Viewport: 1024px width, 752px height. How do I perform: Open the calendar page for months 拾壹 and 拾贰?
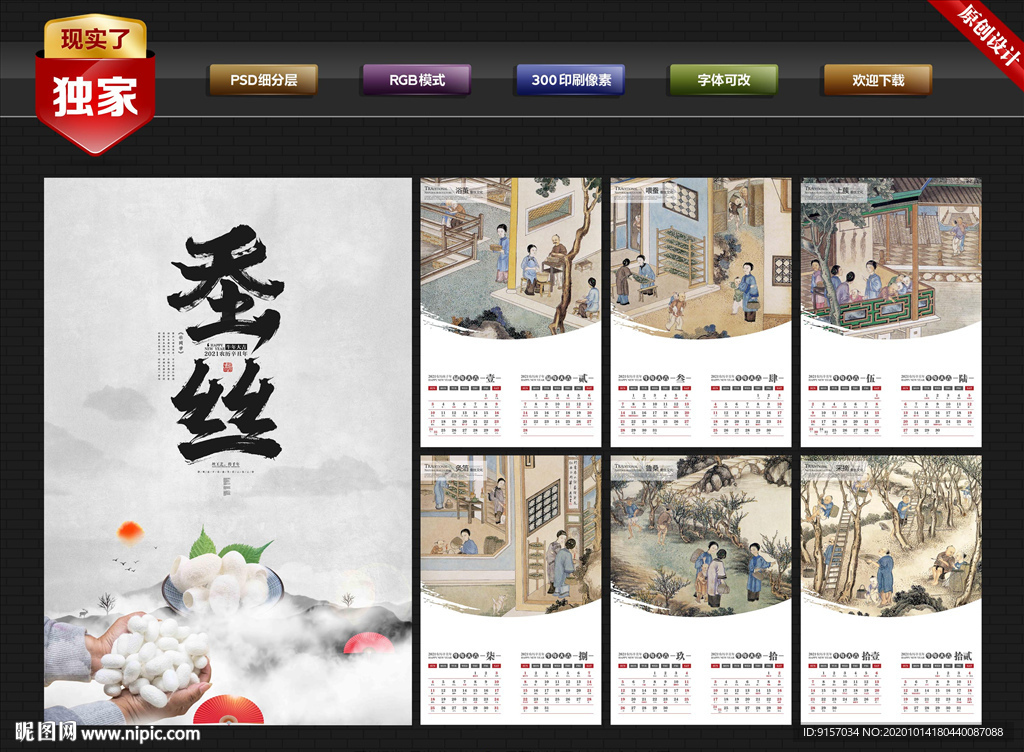pos(891,590)
